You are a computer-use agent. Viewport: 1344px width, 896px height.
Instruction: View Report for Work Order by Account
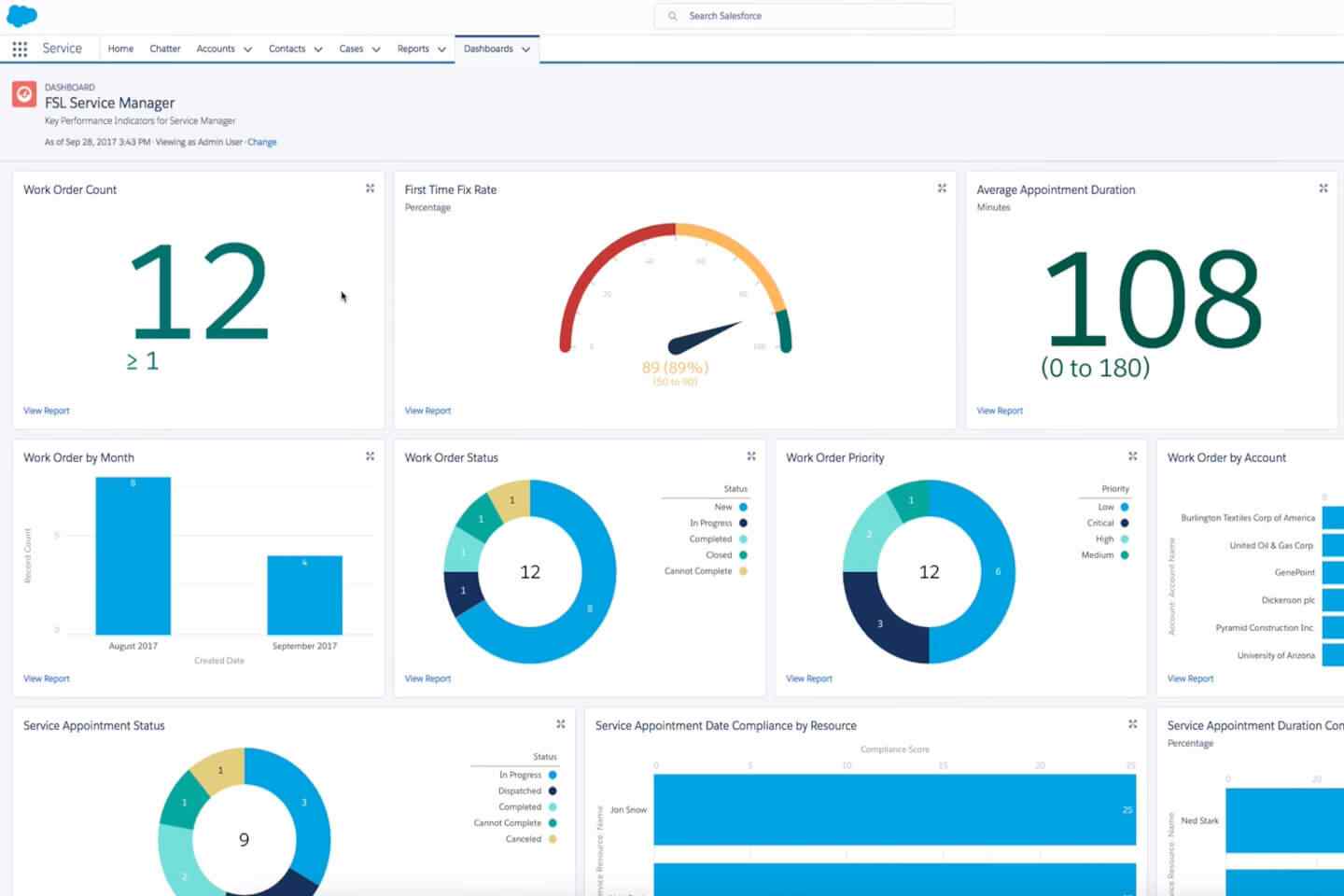(x=1190, y=679)
